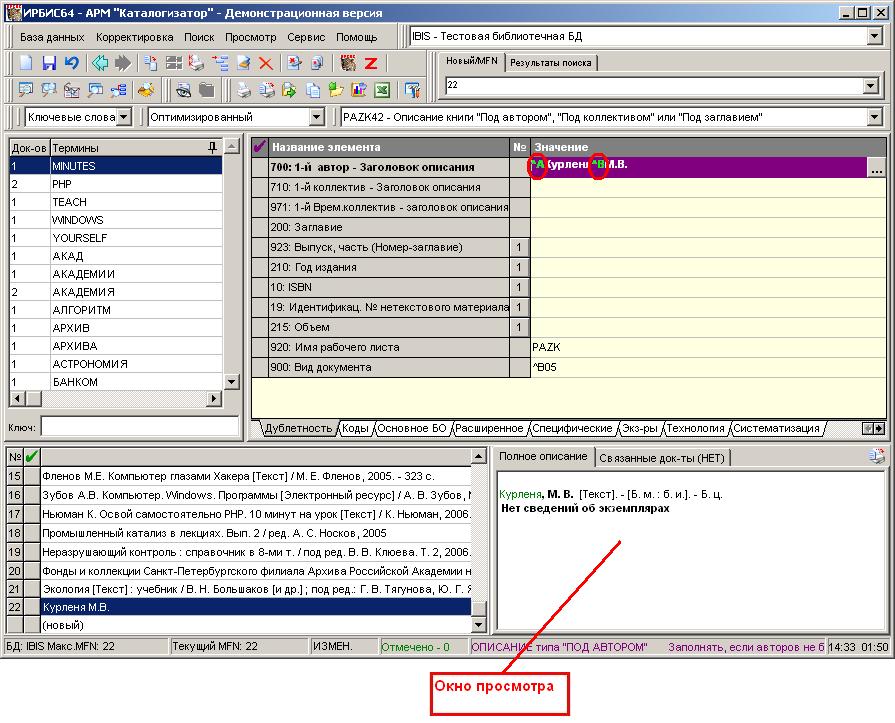The height and width of the screenshot is (723, 895).
Task: Click the blue Undo arrow icon
Action: coord(71,63)
